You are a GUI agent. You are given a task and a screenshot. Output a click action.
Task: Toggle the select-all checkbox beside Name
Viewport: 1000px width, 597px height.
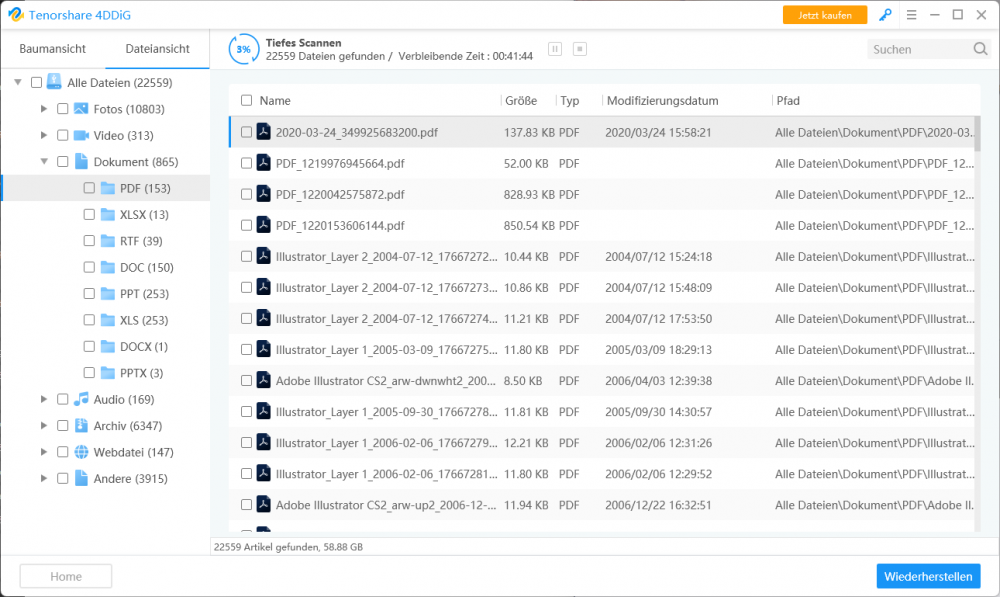[x=246, y=100]
